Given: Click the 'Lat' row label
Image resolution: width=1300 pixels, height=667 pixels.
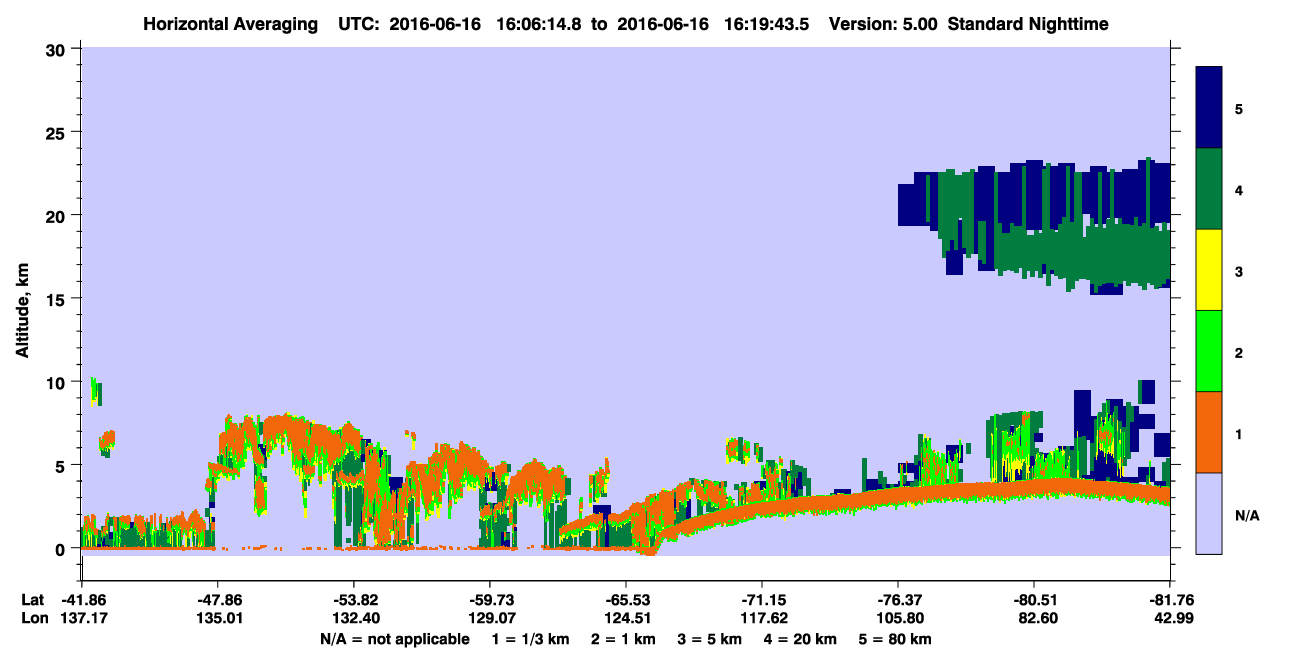Looking at the screenshot, I should [x=32, y=600].
